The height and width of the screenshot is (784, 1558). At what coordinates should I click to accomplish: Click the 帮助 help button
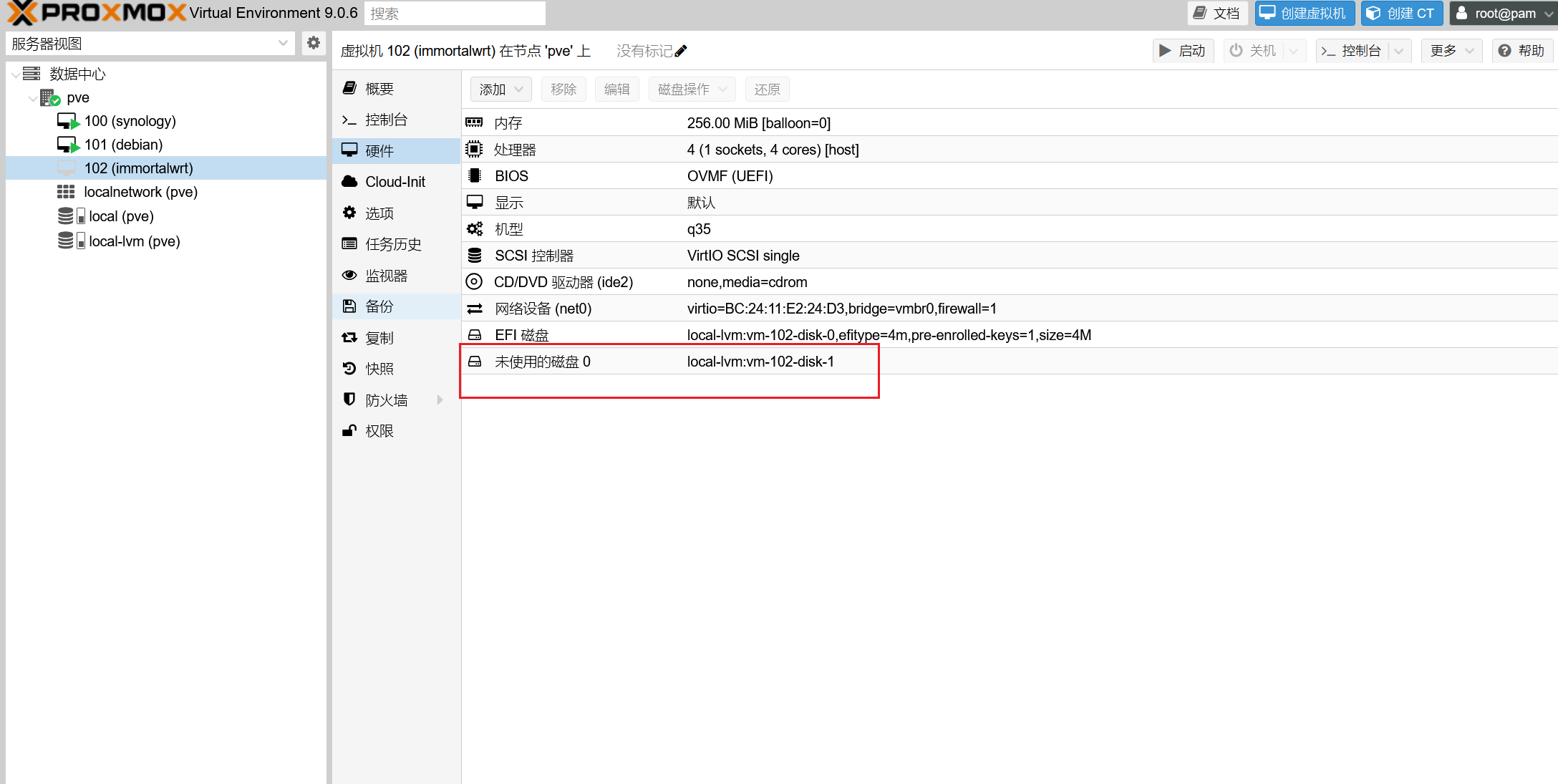(1521, 51)
